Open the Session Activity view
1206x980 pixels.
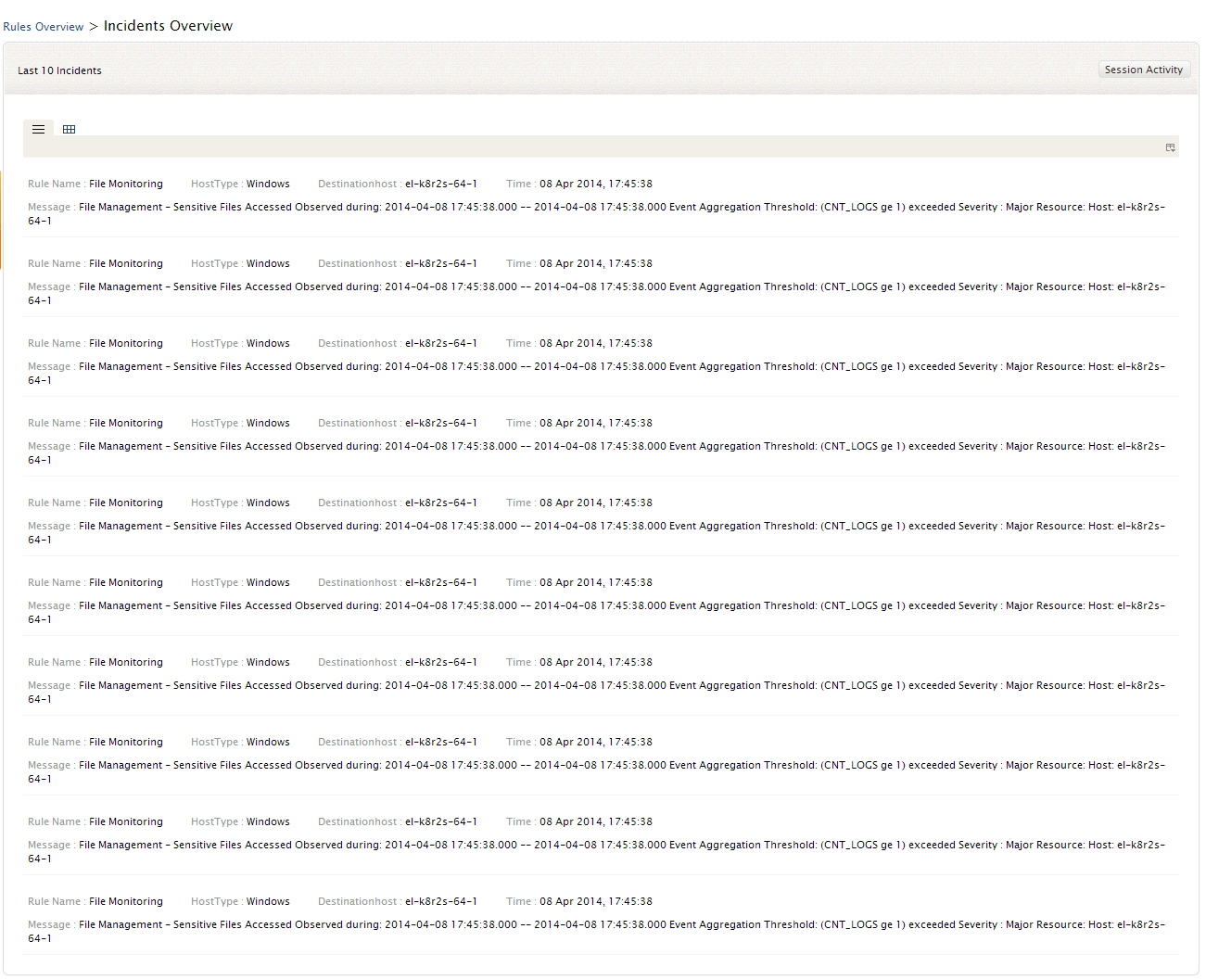[1144, 70]
